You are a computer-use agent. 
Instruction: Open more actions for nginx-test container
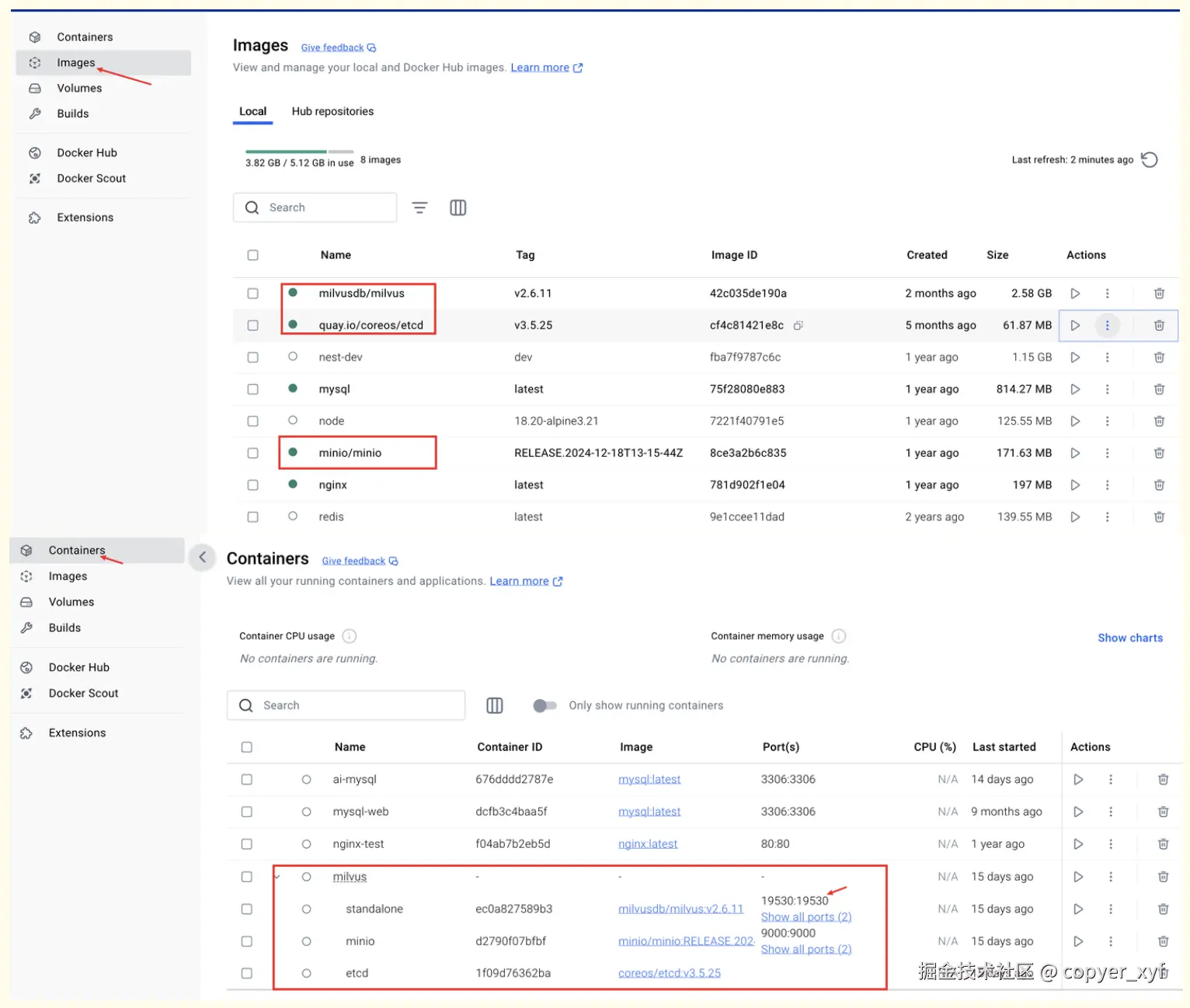tap(1111, 844)
